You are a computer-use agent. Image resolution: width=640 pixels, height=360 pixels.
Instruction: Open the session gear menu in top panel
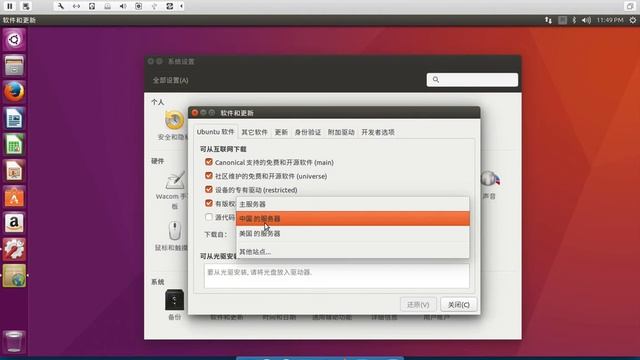tap(633, 20)
